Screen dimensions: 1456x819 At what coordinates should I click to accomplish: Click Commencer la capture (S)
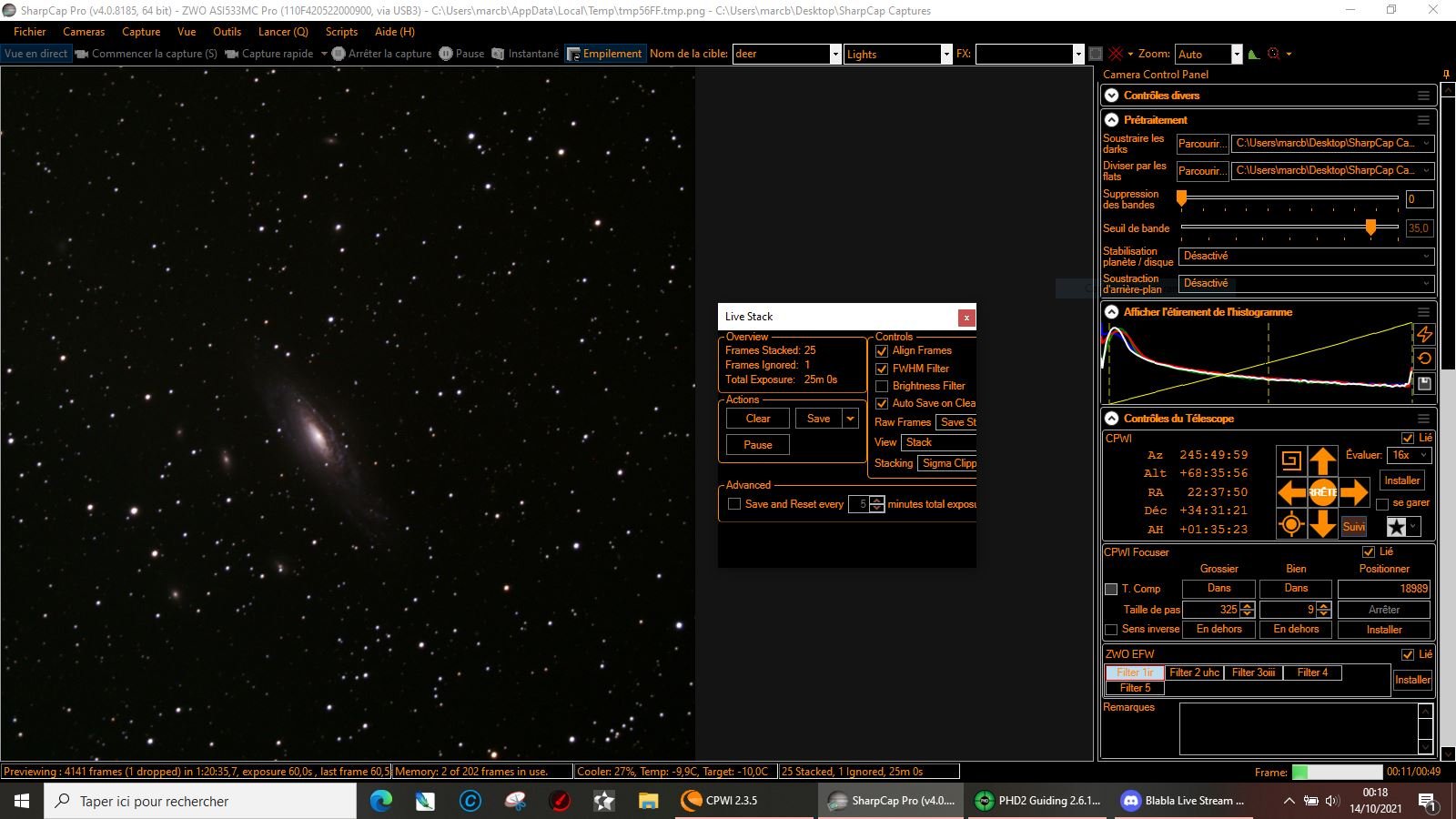pos(147,54)
